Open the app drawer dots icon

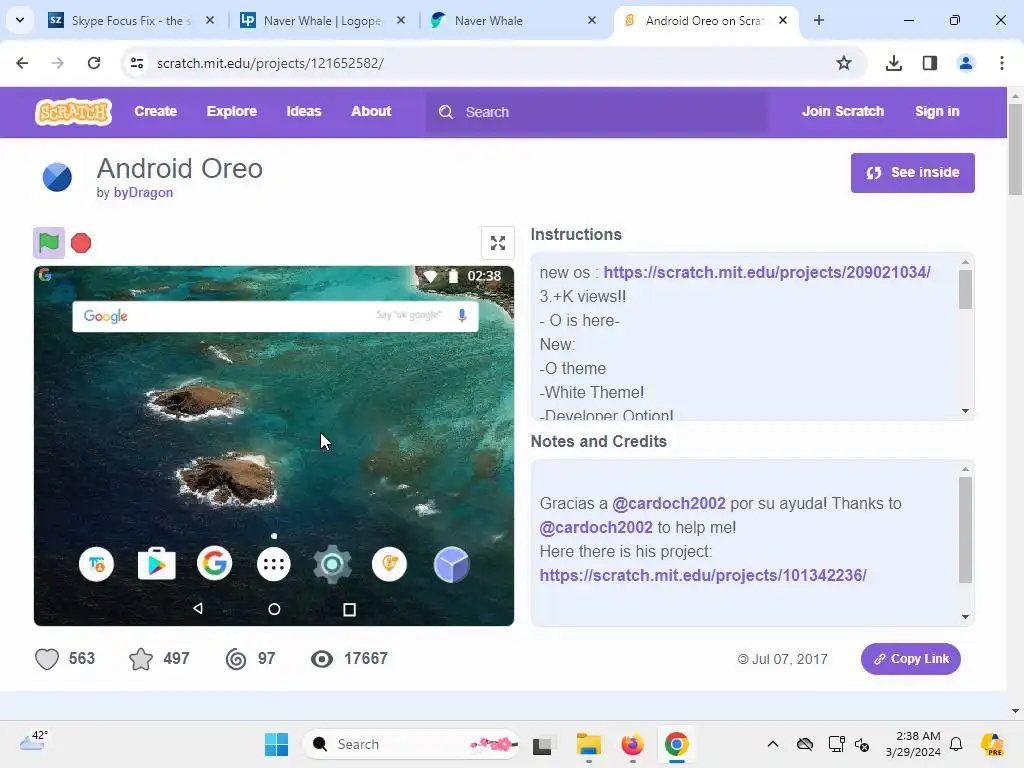point(274,564)
